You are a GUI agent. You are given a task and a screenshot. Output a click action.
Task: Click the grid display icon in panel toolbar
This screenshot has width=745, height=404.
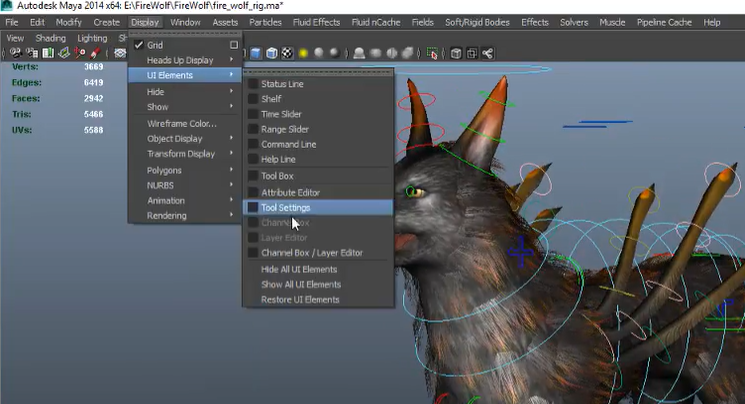(x=120, y=53)
